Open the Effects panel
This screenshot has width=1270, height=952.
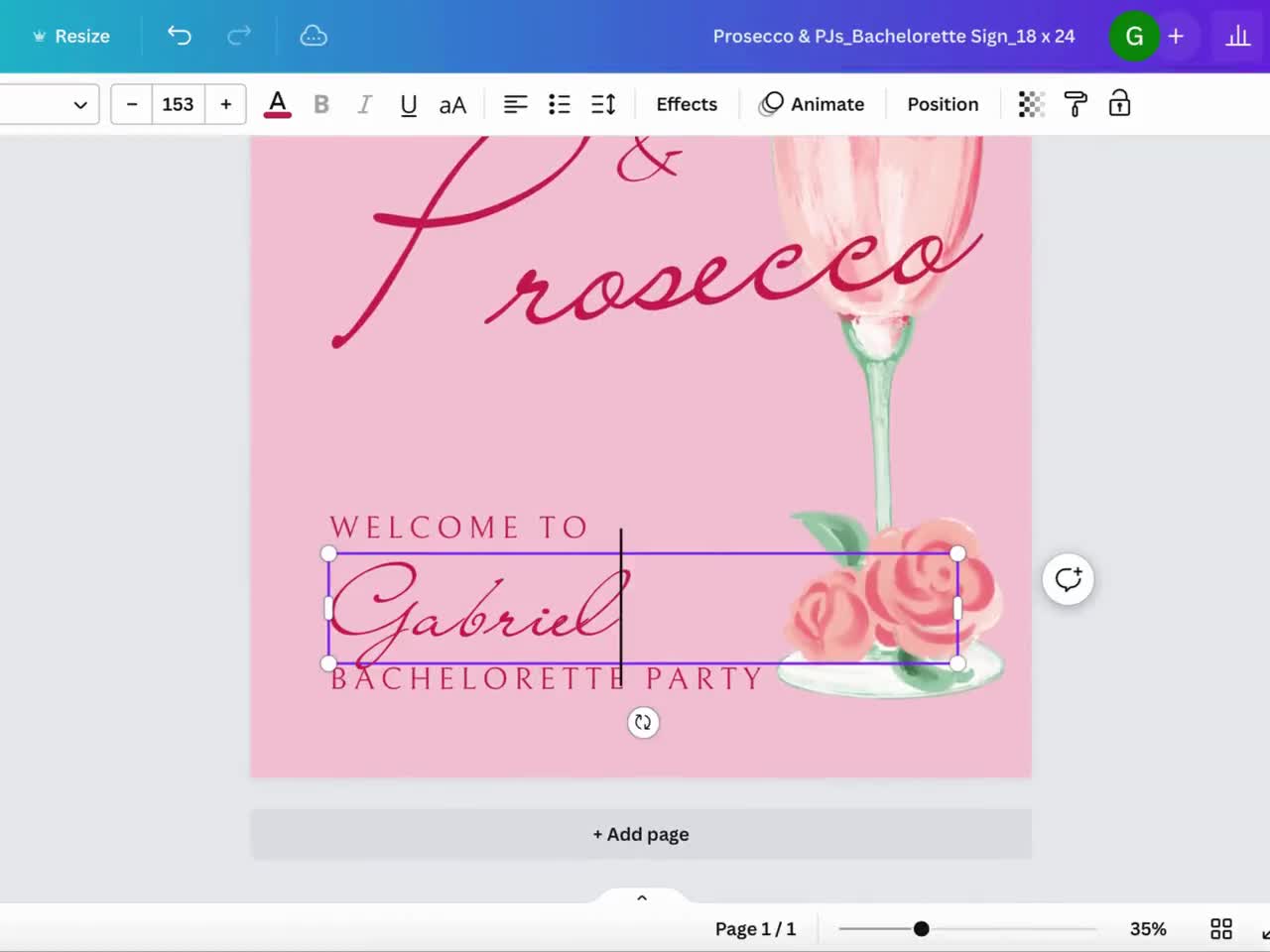pyautogui.click(x=687, y=104)
